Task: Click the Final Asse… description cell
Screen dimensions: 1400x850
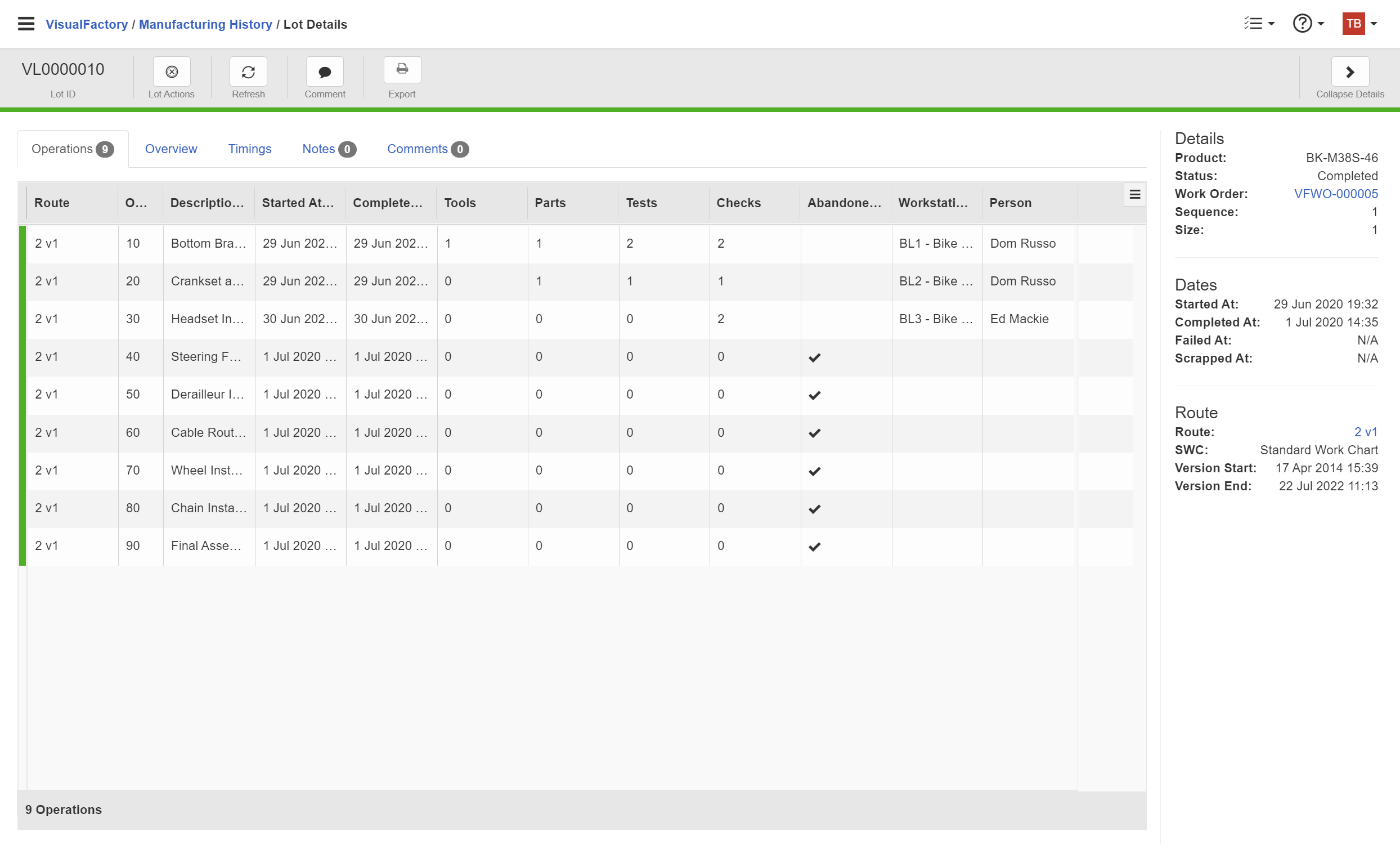Action: point(209,546)
